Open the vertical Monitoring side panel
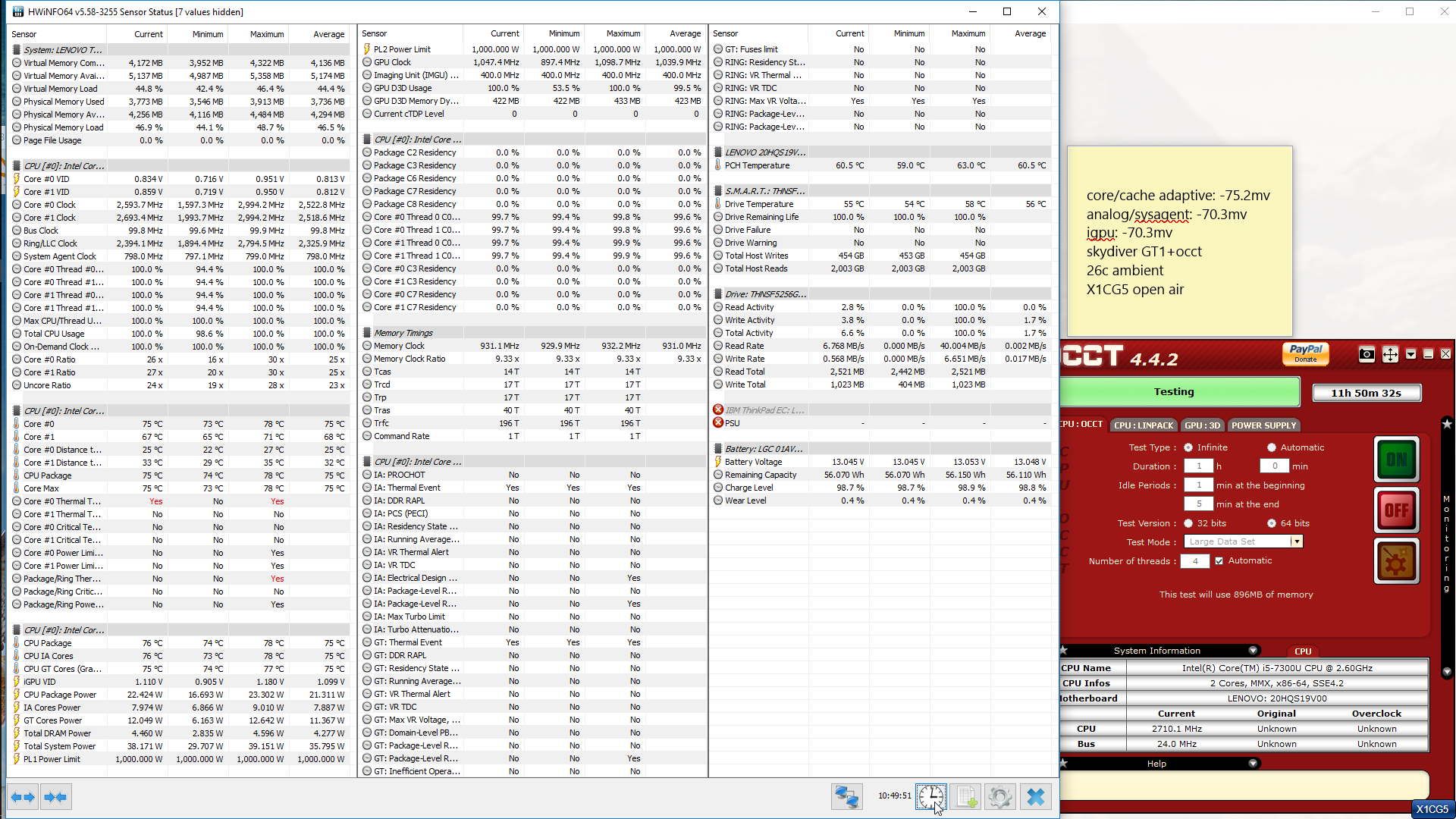Screen dimensions: 1456x819 [x=1446, y=544]
